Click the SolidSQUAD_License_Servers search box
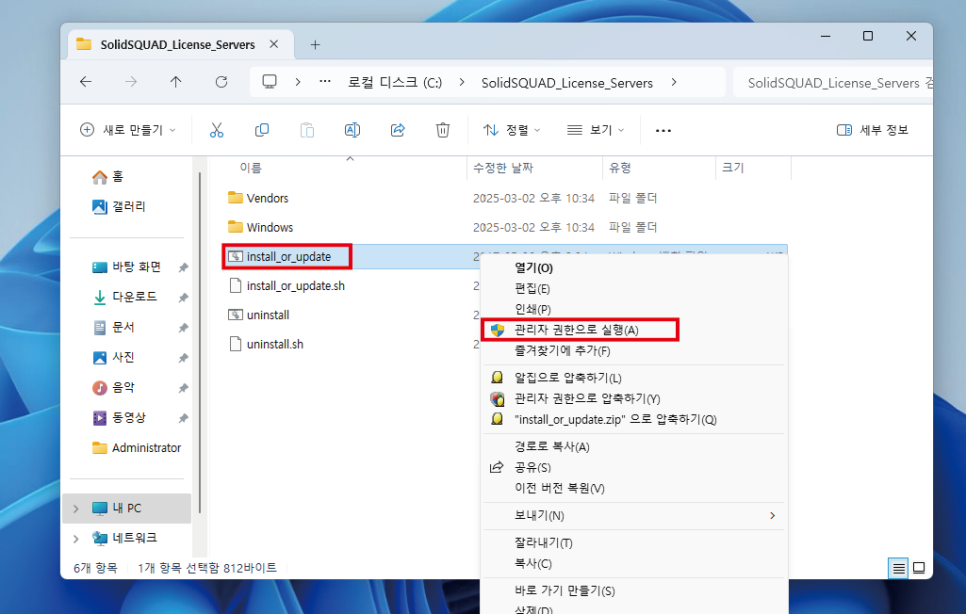Screen dimensions: 966x614 pos(832,83)
